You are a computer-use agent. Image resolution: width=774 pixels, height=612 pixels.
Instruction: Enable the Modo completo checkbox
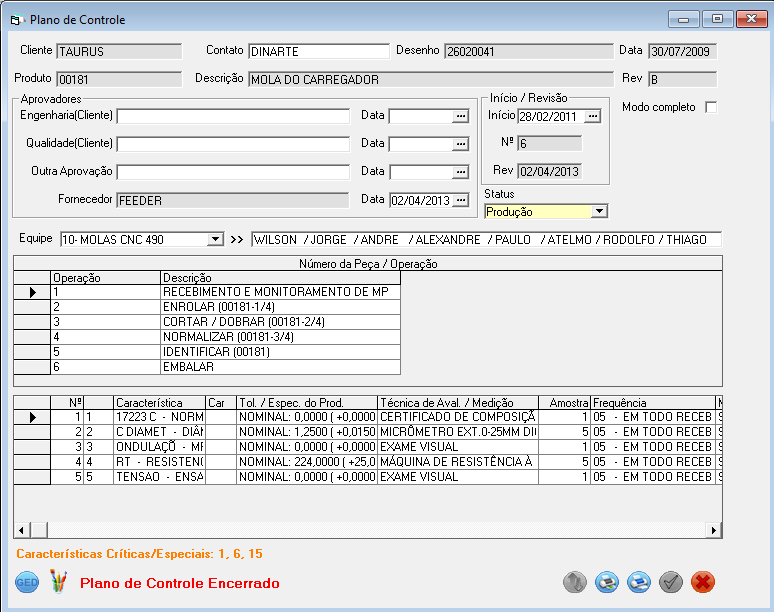coord(711,108)
